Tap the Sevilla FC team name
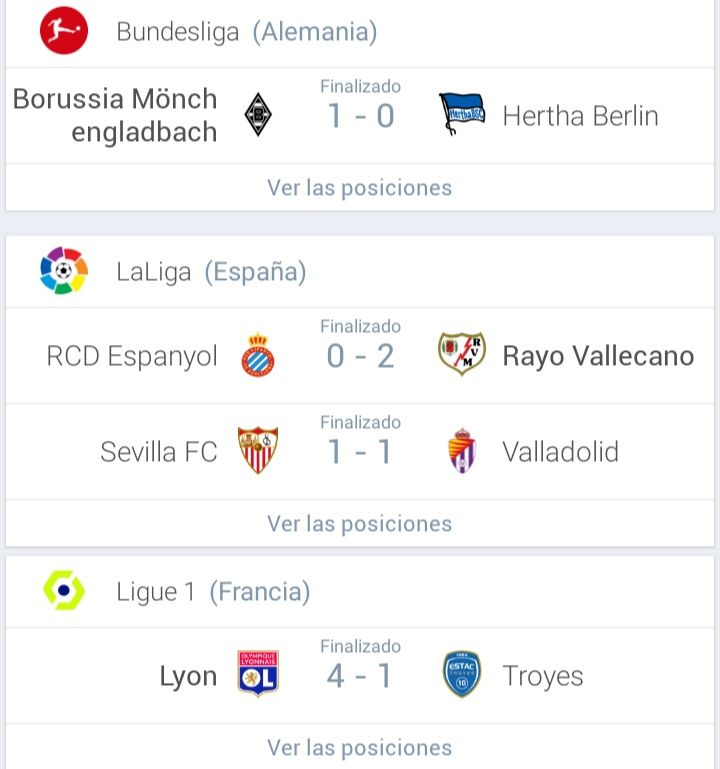Image resolution: width=720 pixels, height=769 pixels. click(158, 452)
